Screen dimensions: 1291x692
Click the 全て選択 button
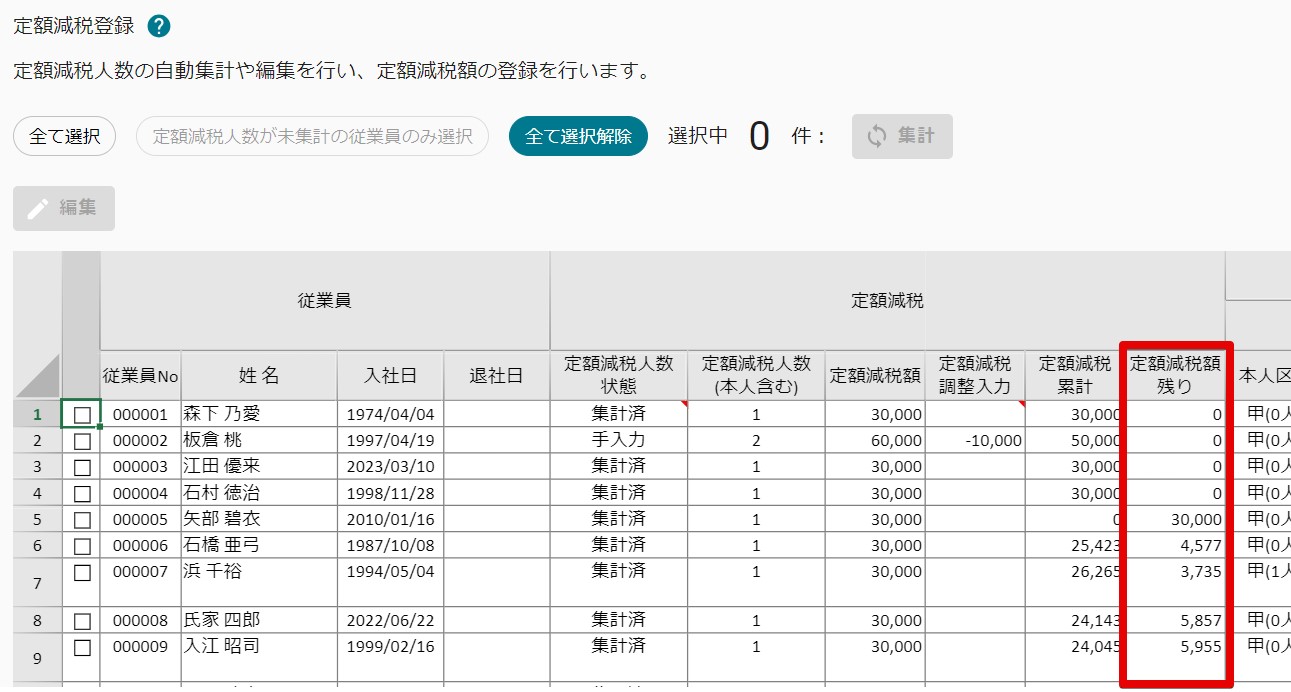65,136
